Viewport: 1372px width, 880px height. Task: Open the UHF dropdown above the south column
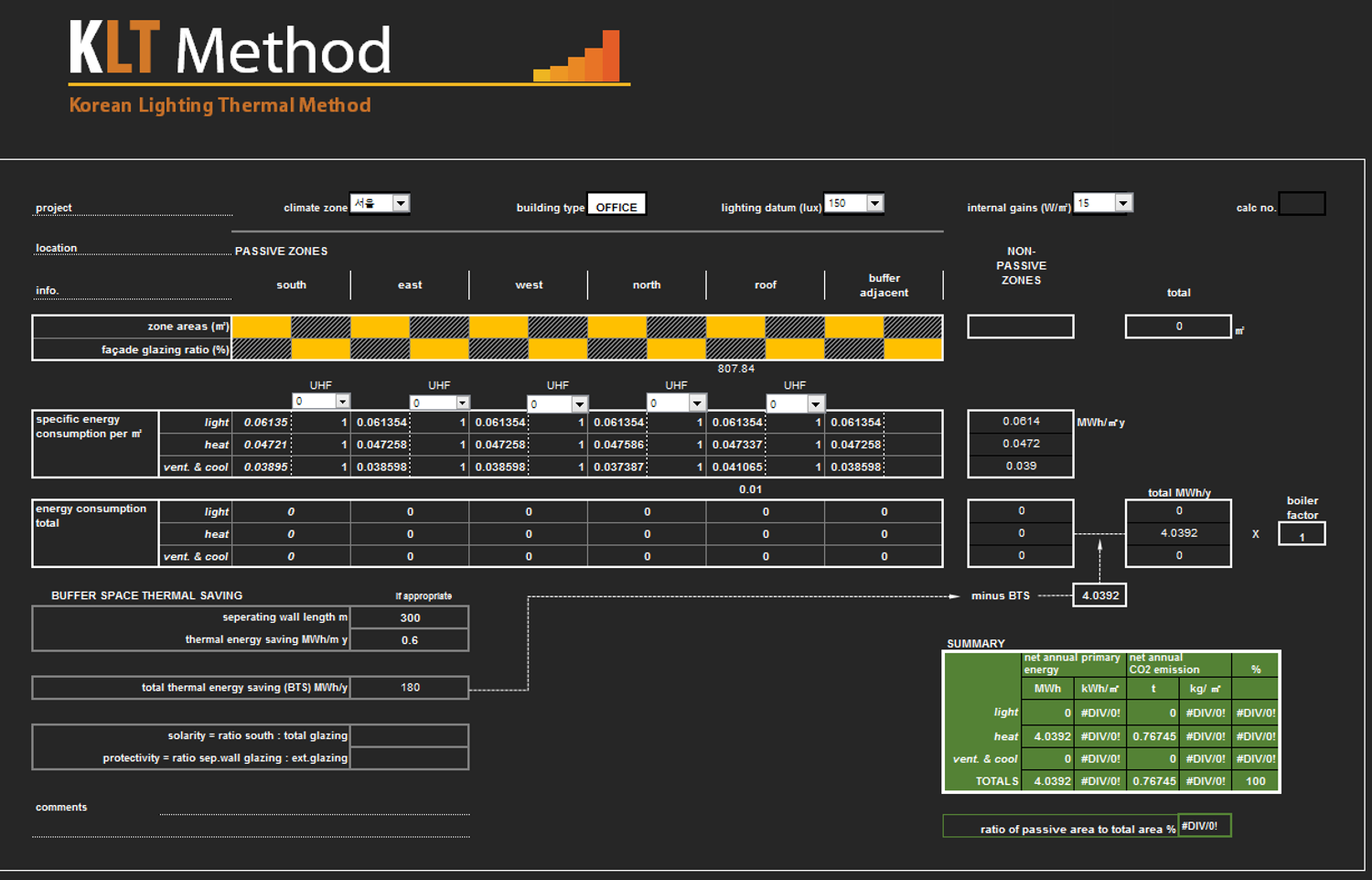coord(342,402)
